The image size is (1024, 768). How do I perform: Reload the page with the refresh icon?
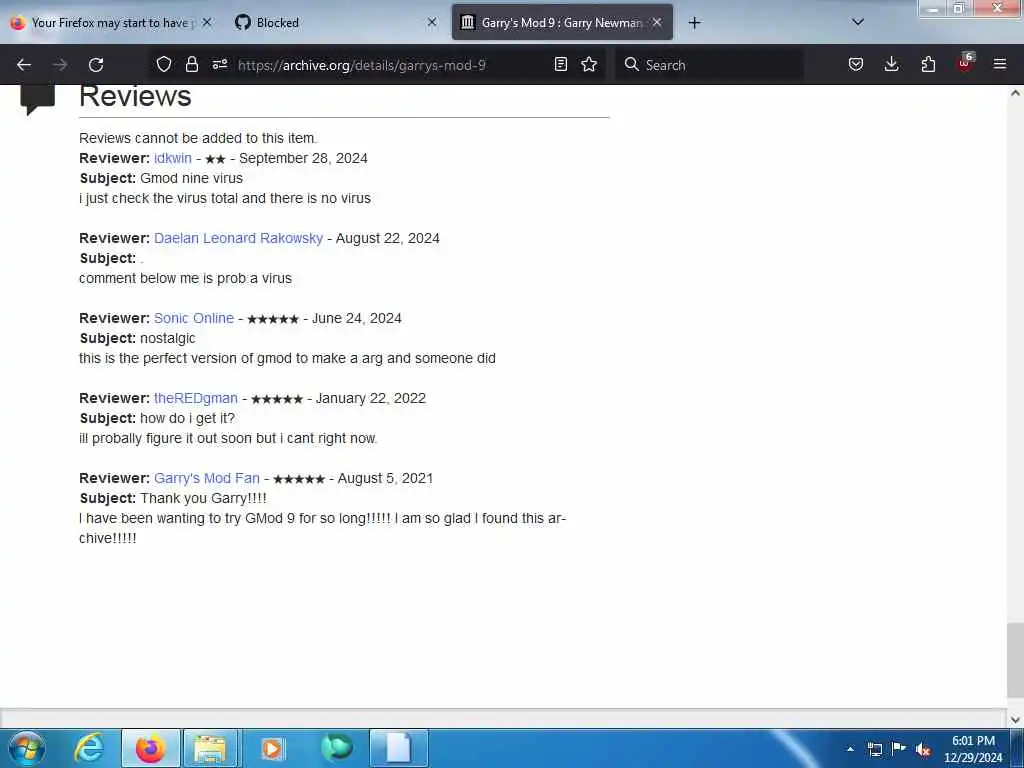(96, 65)
